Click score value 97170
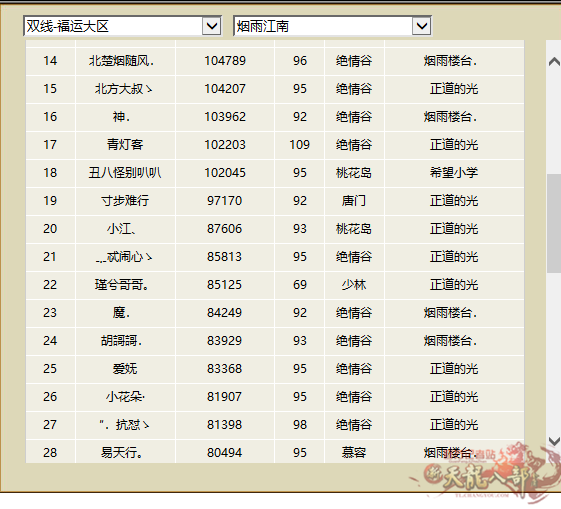 tap(225, 201)
